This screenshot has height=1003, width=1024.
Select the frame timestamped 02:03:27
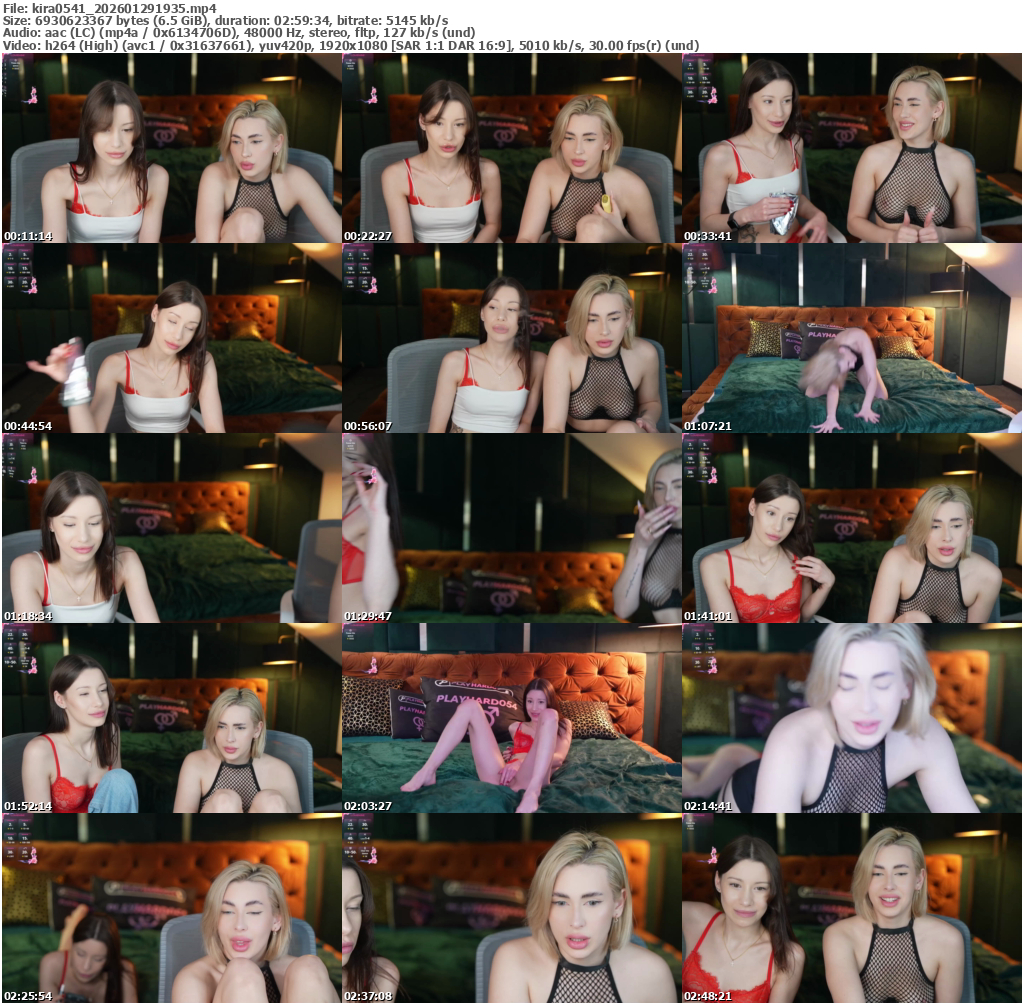[511, 718]
